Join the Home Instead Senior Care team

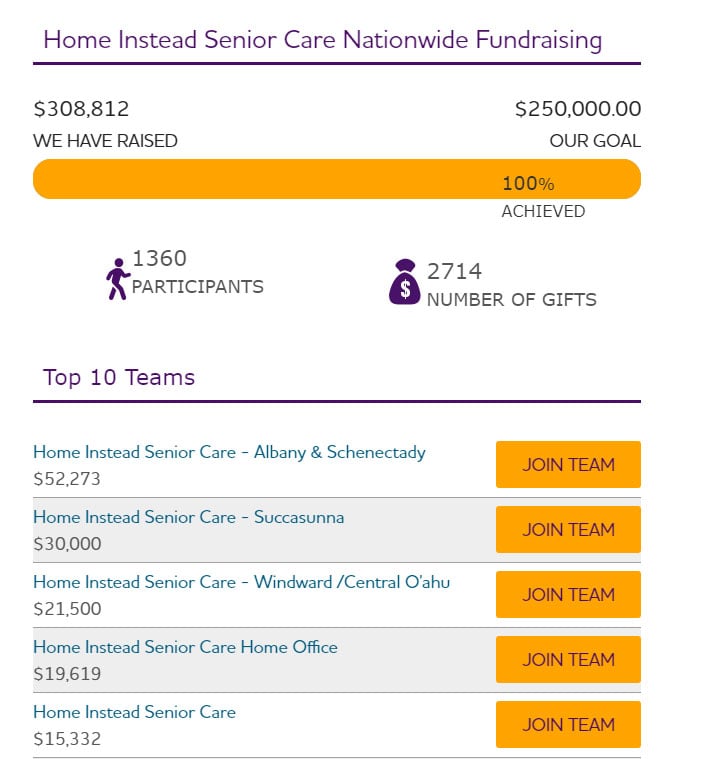coord(568,724)
